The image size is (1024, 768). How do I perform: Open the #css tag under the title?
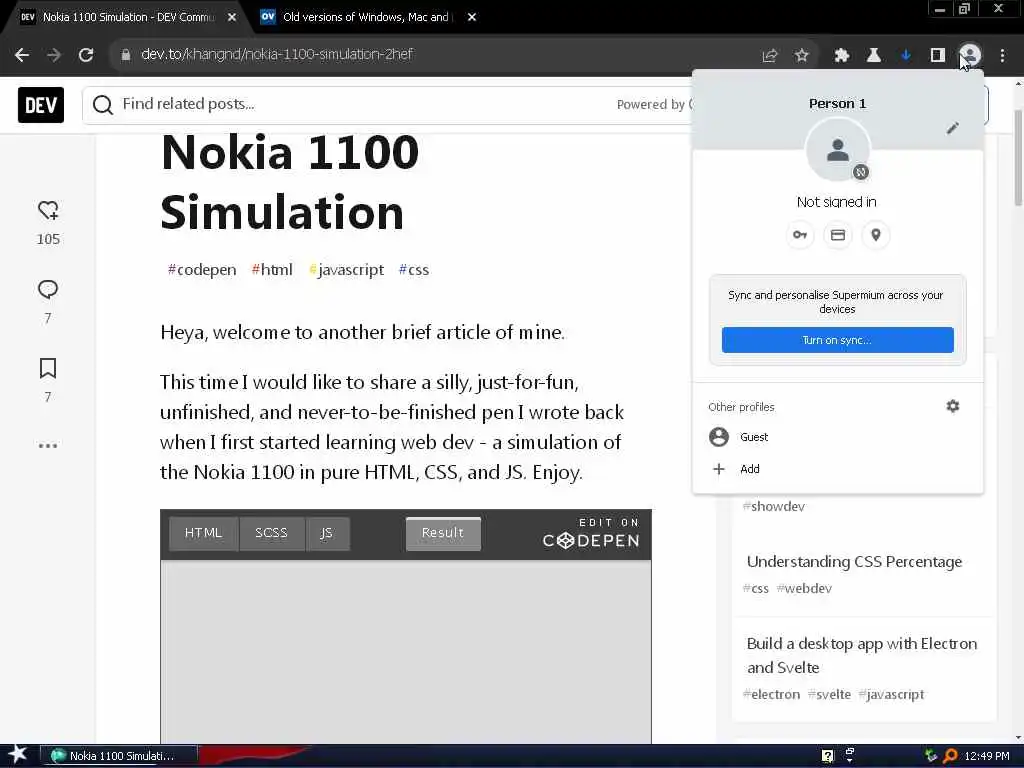point(414,270)
